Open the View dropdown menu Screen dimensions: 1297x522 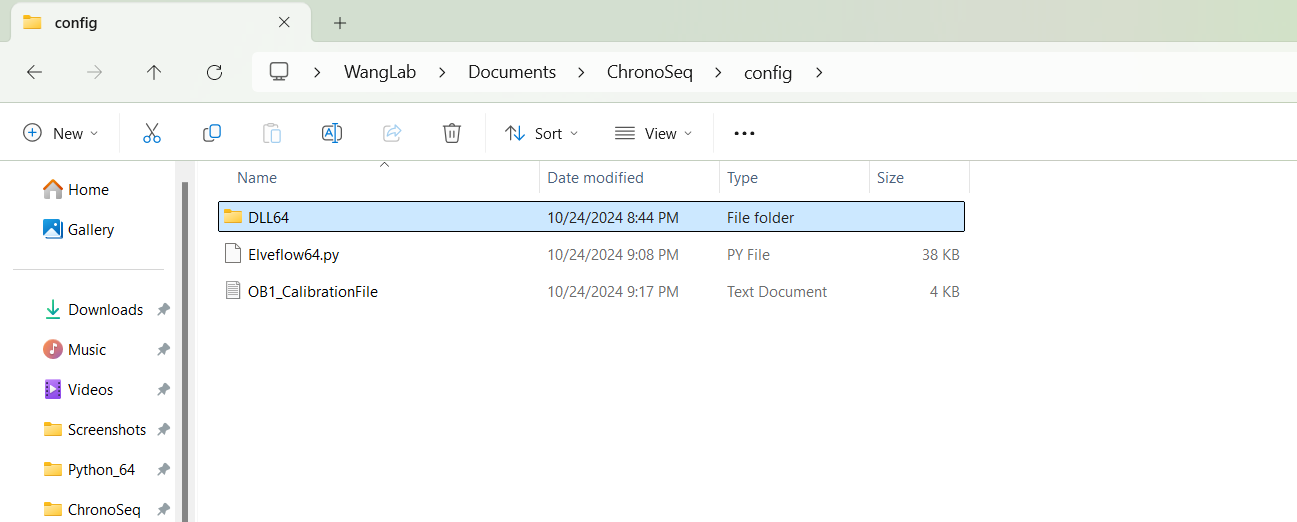[x=654, y=133]
